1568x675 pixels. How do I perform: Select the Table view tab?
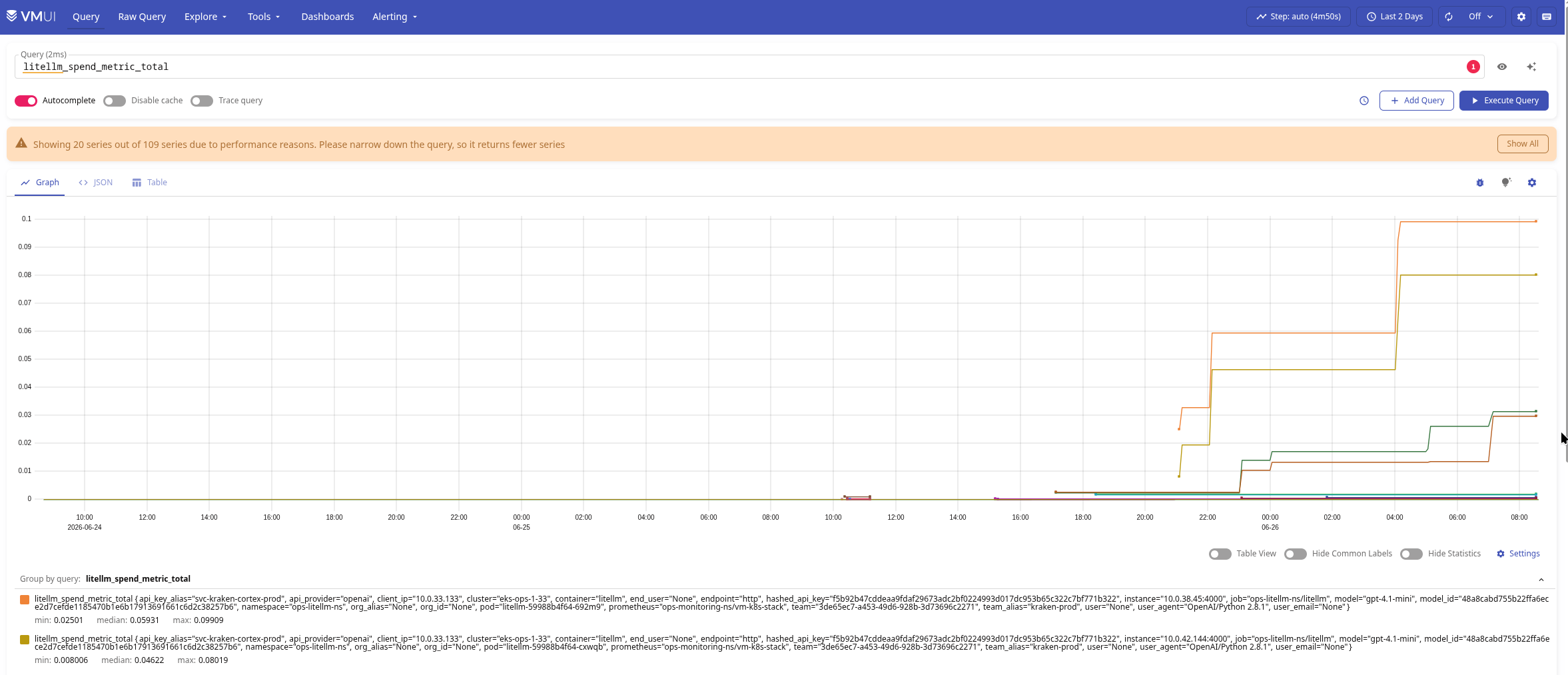pos(150,183)
